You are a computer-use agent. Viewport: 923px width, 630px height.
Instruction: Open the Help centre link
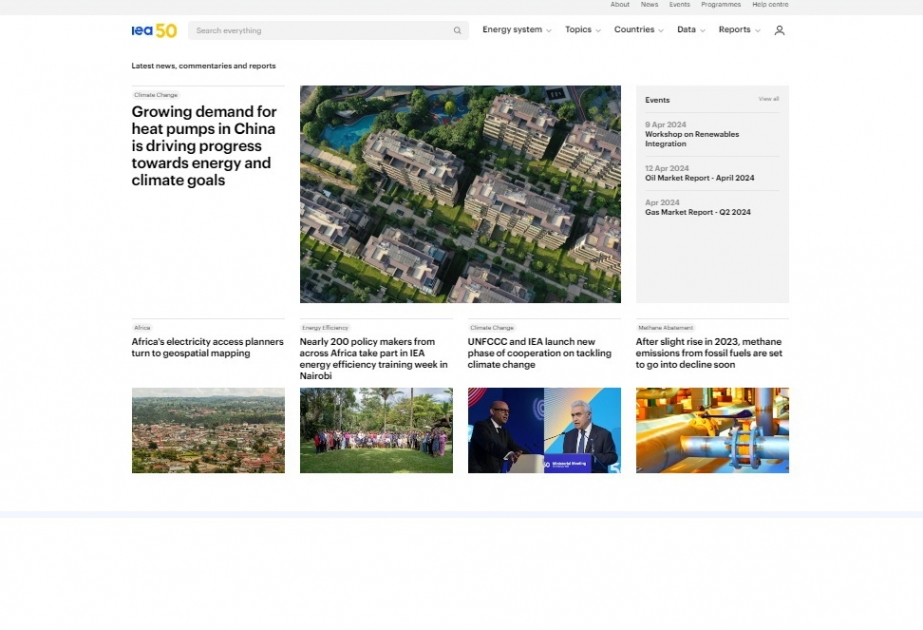(770, 5)
